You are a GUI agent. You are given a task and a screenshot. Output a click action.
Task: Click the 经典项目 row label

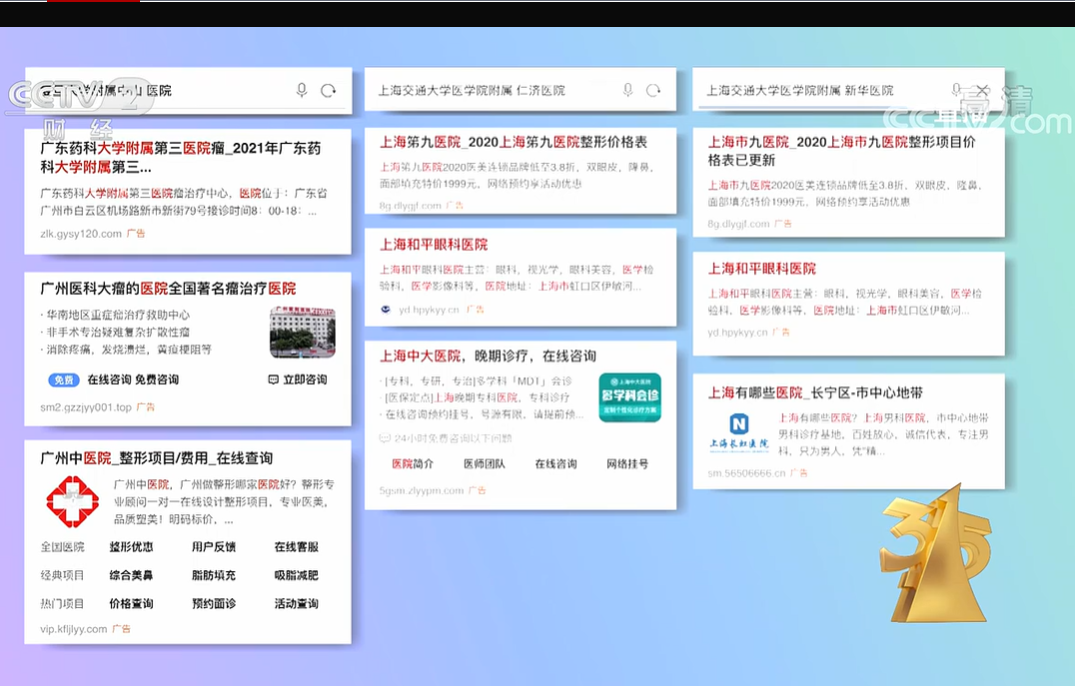click(x=62, y=575)
